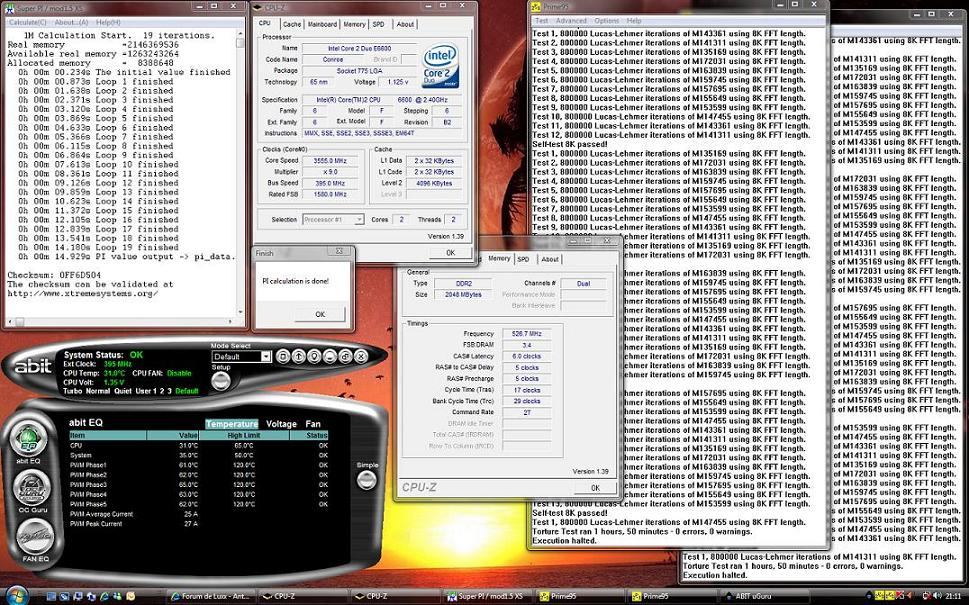Click OK in PI calculation done dialog

319,314
